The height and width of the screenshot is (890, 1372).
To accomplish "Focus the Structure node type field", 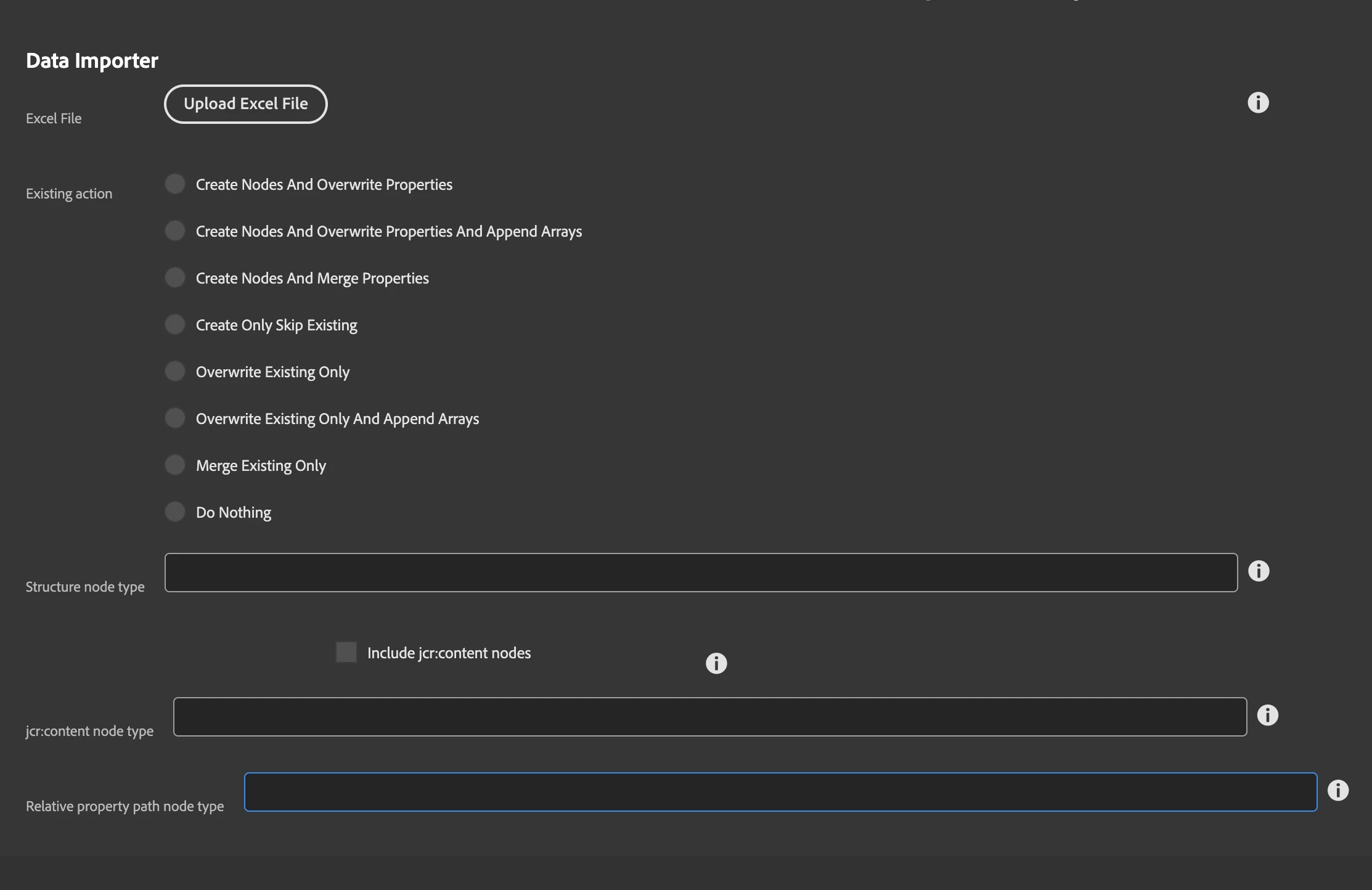I will click(701, 573).
